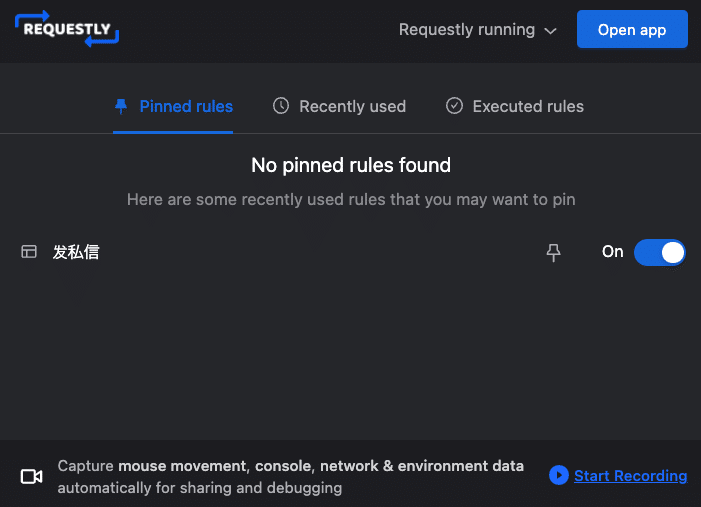Pin the 发私信 rule
The image size is (701, 507).
coord(554,253)
